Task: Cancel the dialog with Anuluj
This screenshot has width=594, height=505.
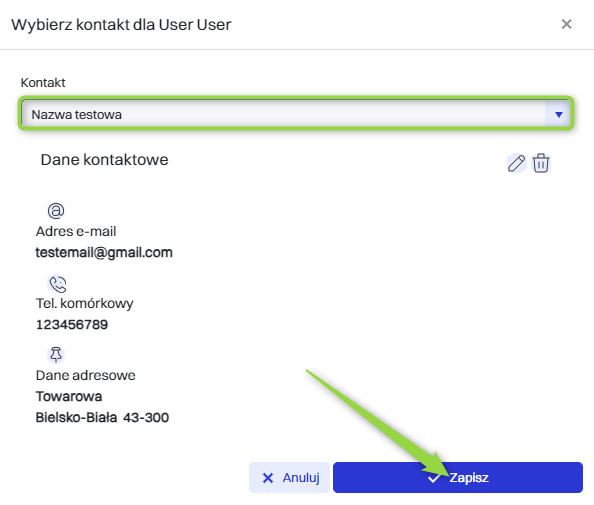Action: coord(289,478)
